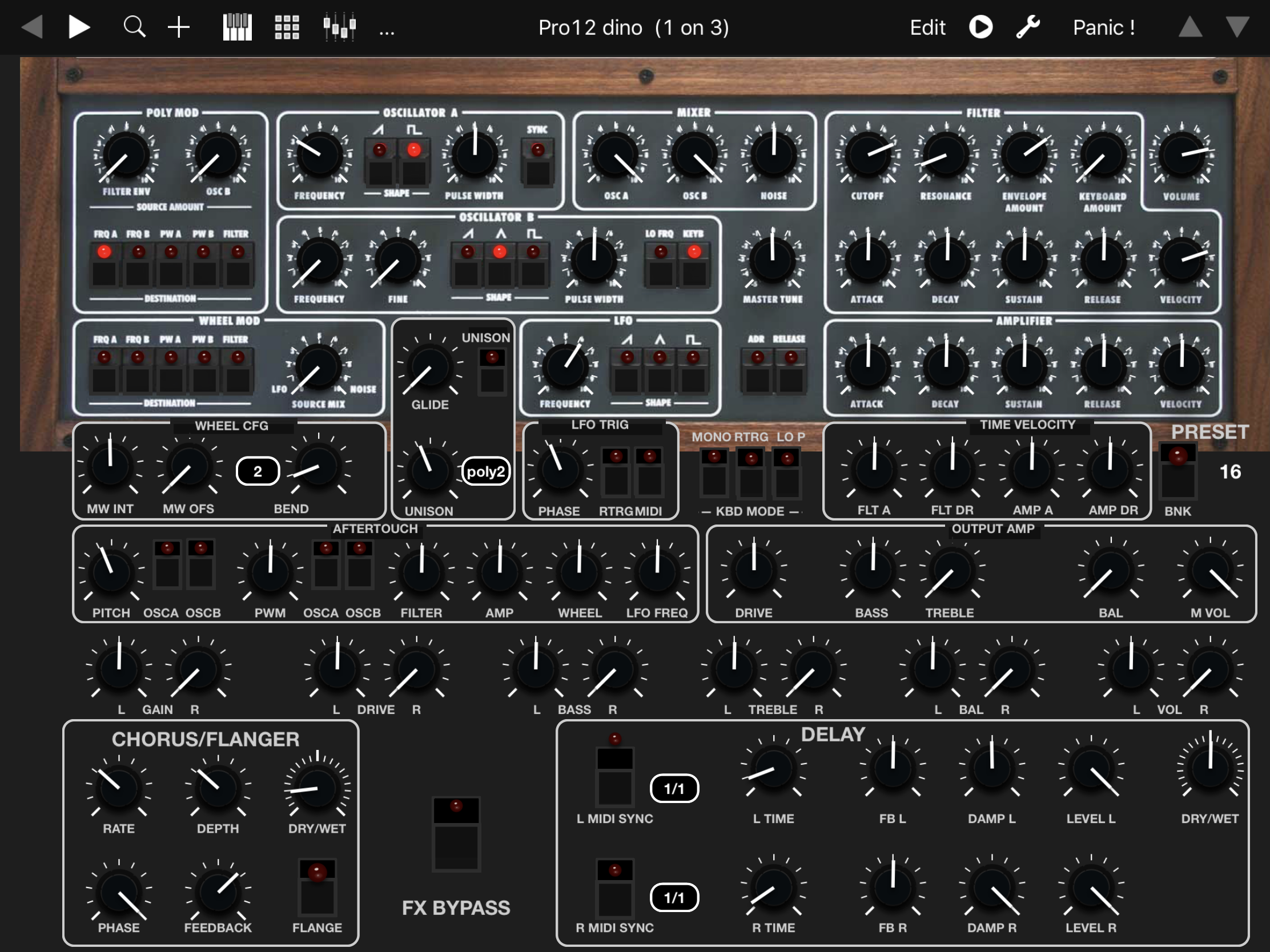Open the search magnifier icon
Image resolution: width=1270 pixels, height=952 pixels.
(134, 27)
